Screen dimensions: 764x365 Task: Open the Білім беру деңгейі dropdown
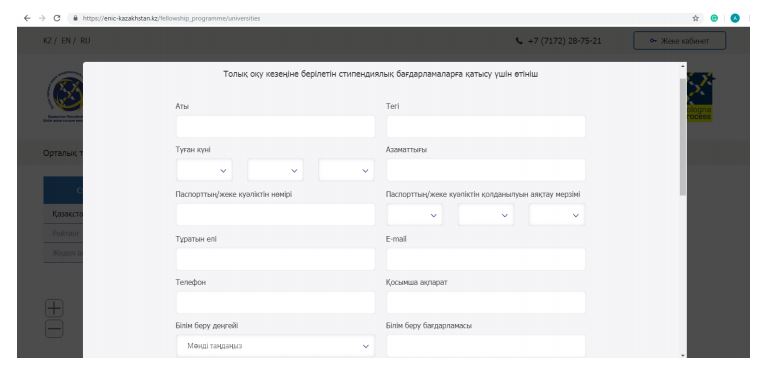275,346
